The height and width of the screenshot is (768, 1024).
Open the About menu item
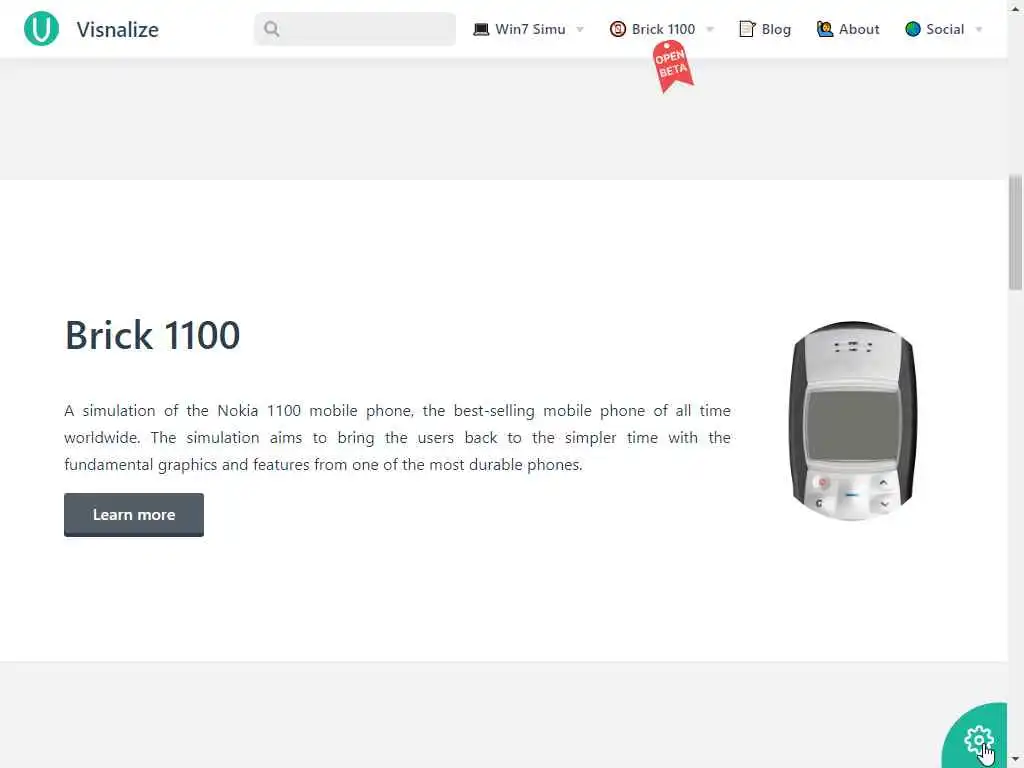(x=848, y=29)
